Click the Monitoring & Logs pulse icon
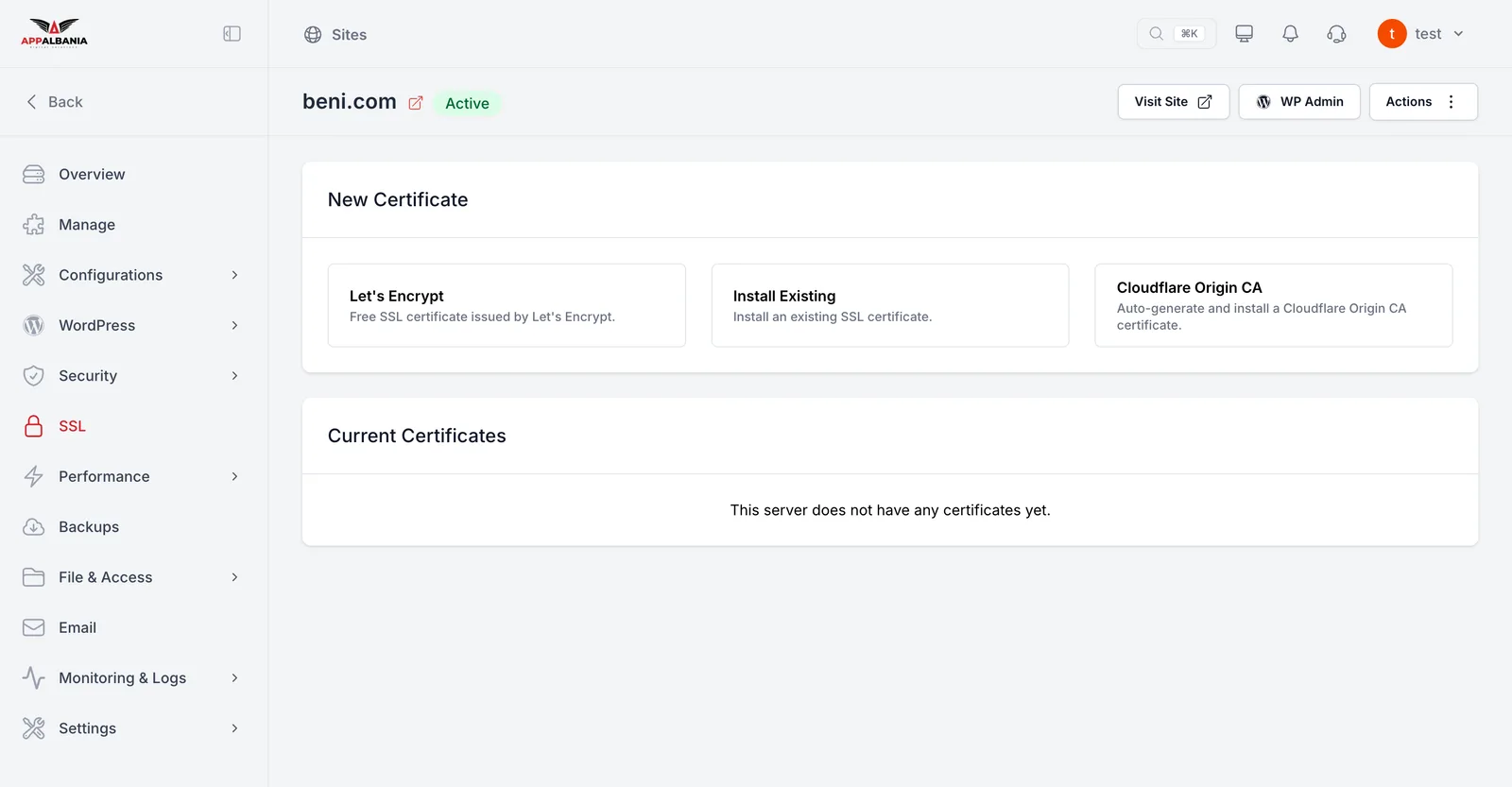This screenshot has width=1512, height=787. point(34,678)
